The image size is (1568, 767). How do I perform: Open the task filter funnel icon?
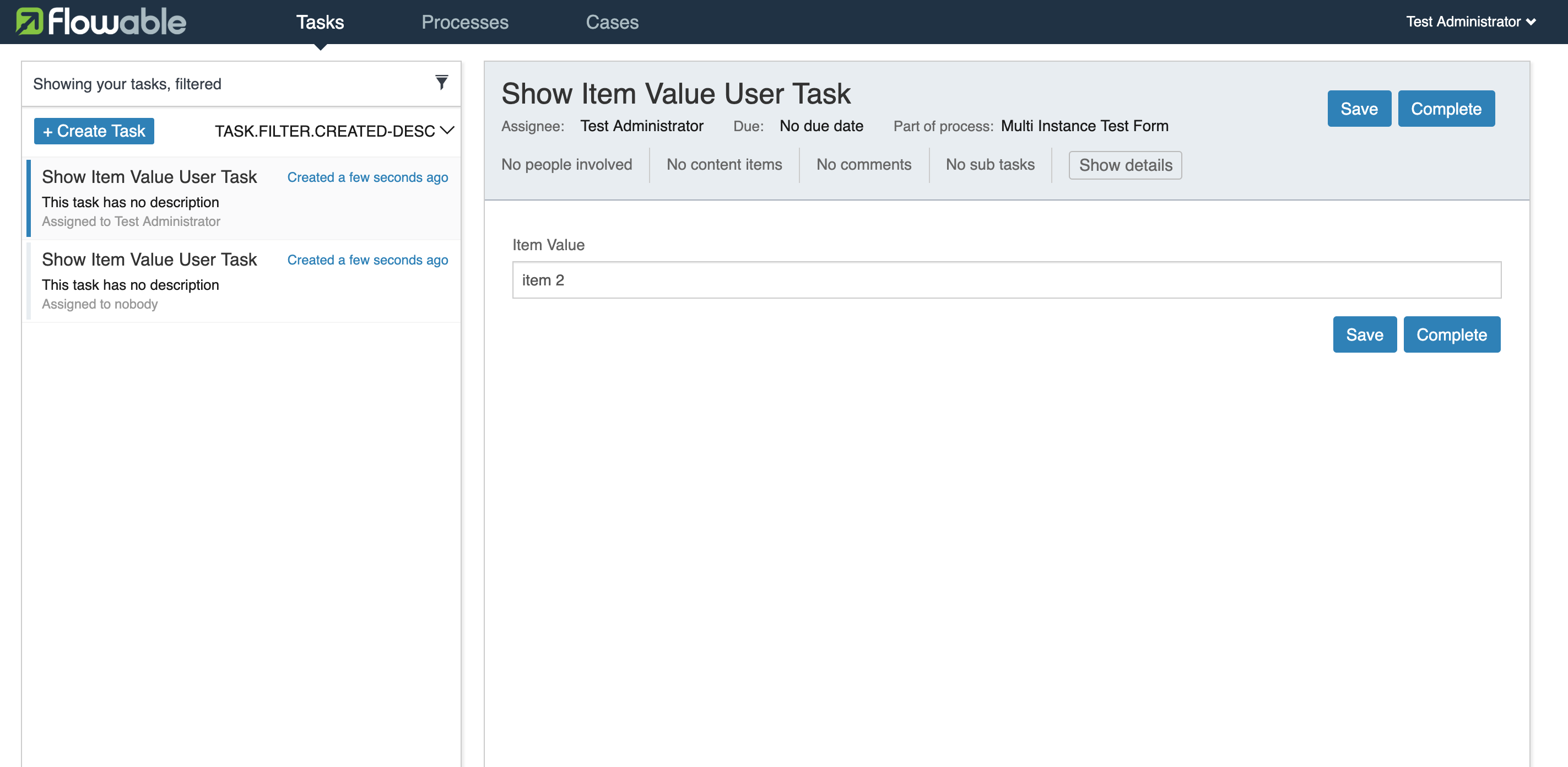[x=441, y=82]
